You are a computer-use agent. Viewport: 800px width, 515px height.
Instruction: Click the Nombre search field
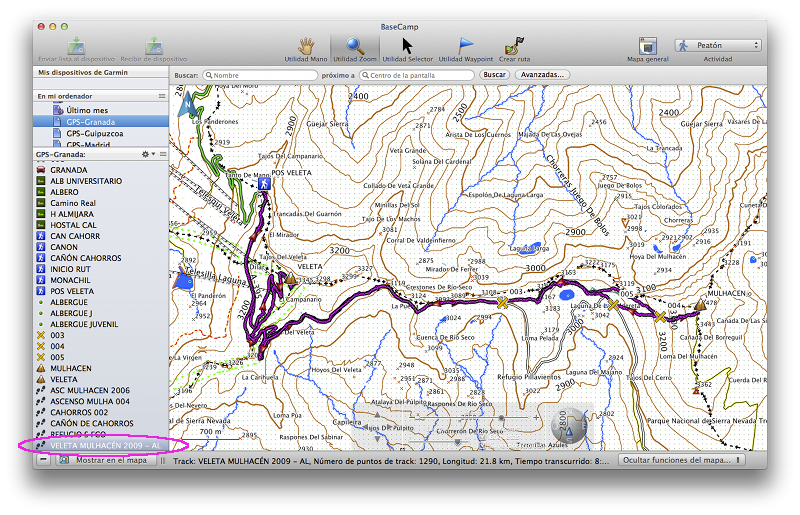point(260,75)
